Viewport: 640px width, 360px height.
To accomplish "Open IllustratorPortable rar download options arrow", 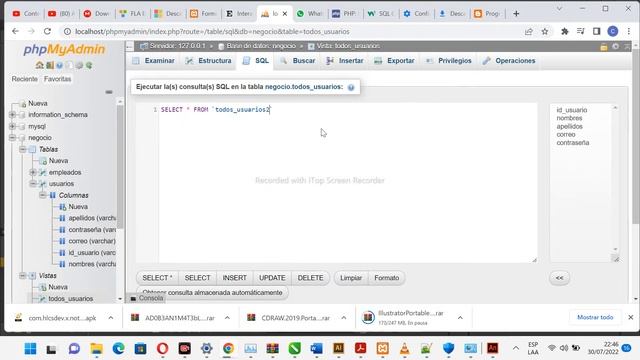I will pos(460,318).
